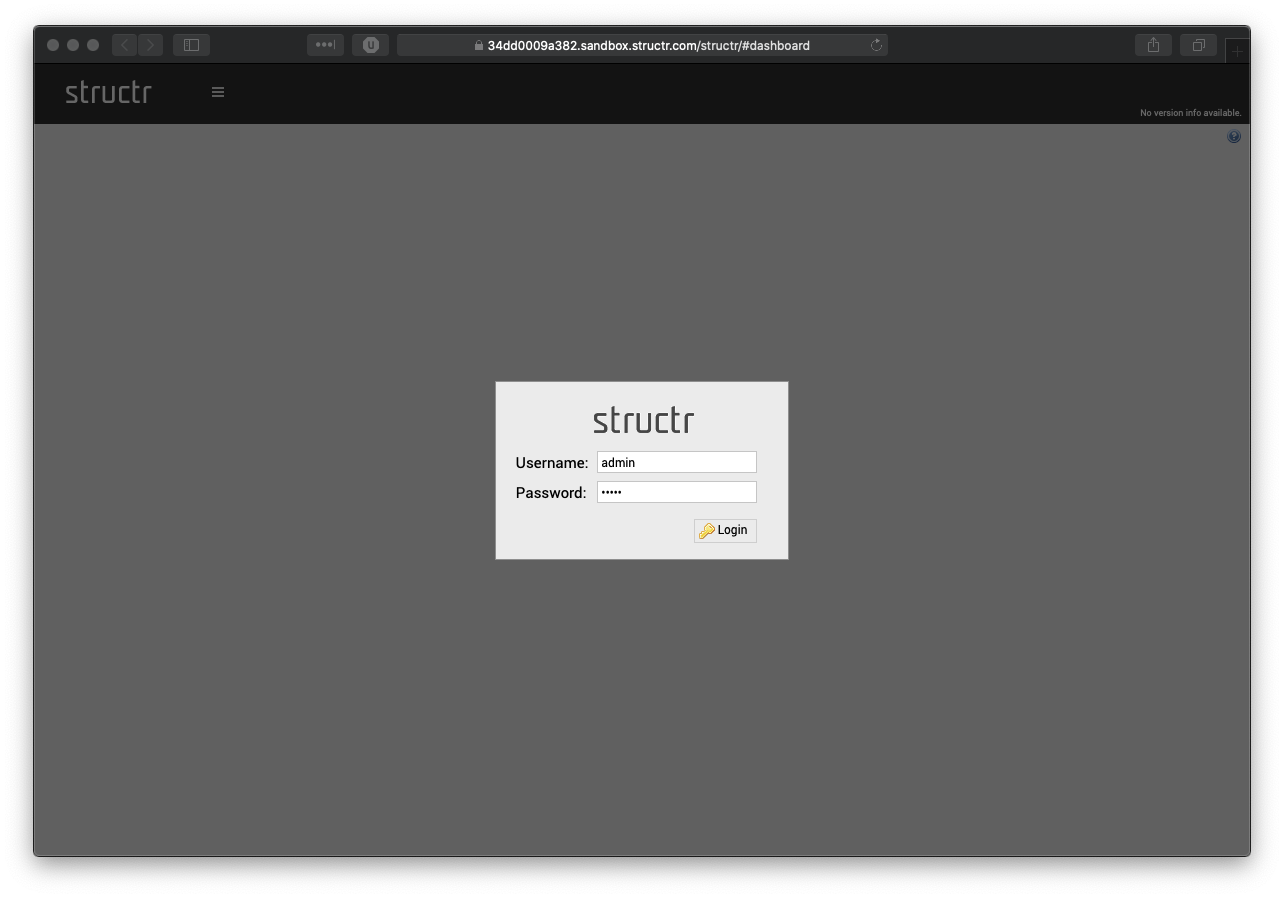This screenshot has height=898, width=1284.
Task: Click the padlock icon in address bar
Action: coord(479,45)
